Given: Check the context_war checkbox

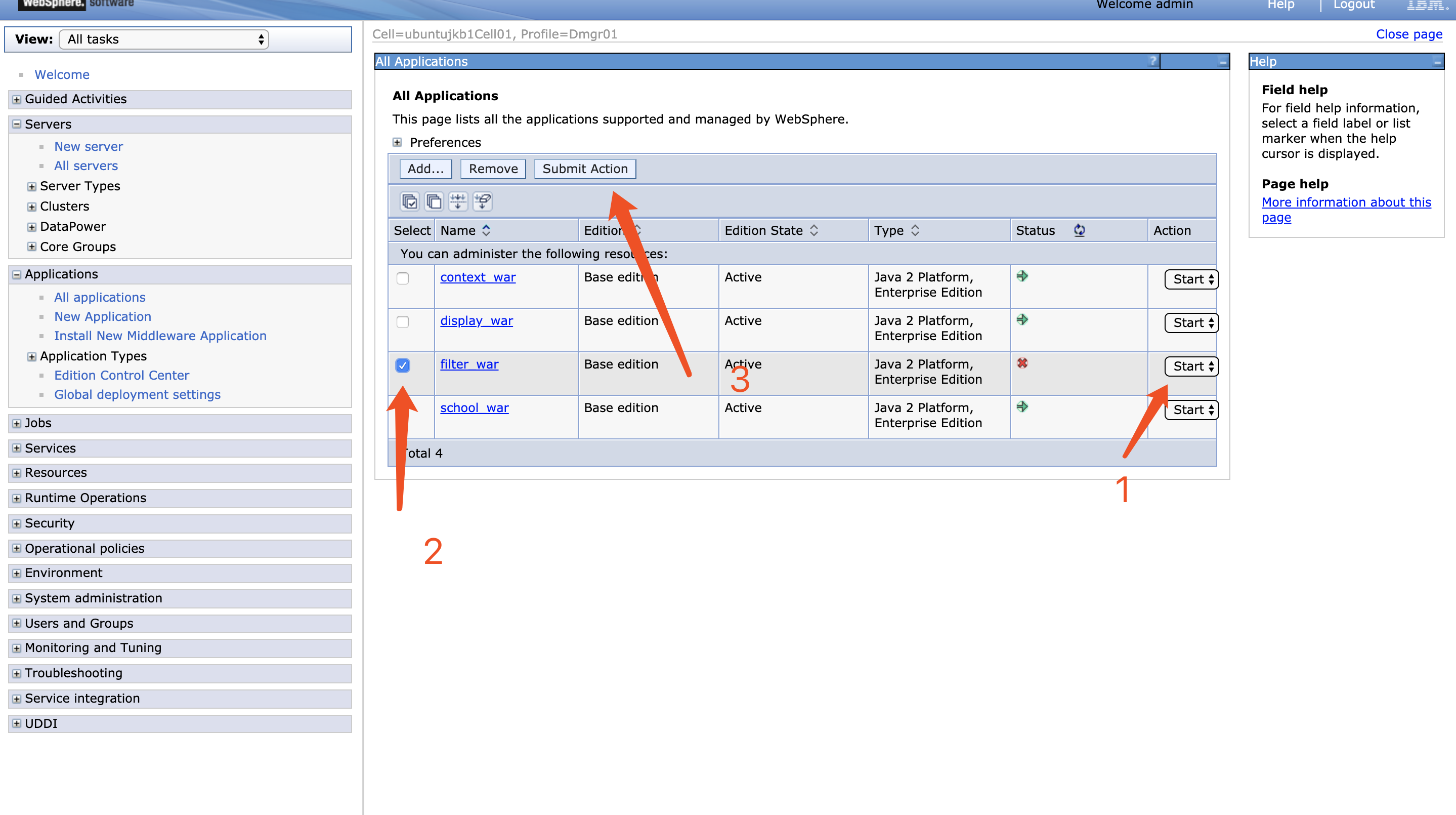Looking at the screenshot, I should tap(402, 278).
